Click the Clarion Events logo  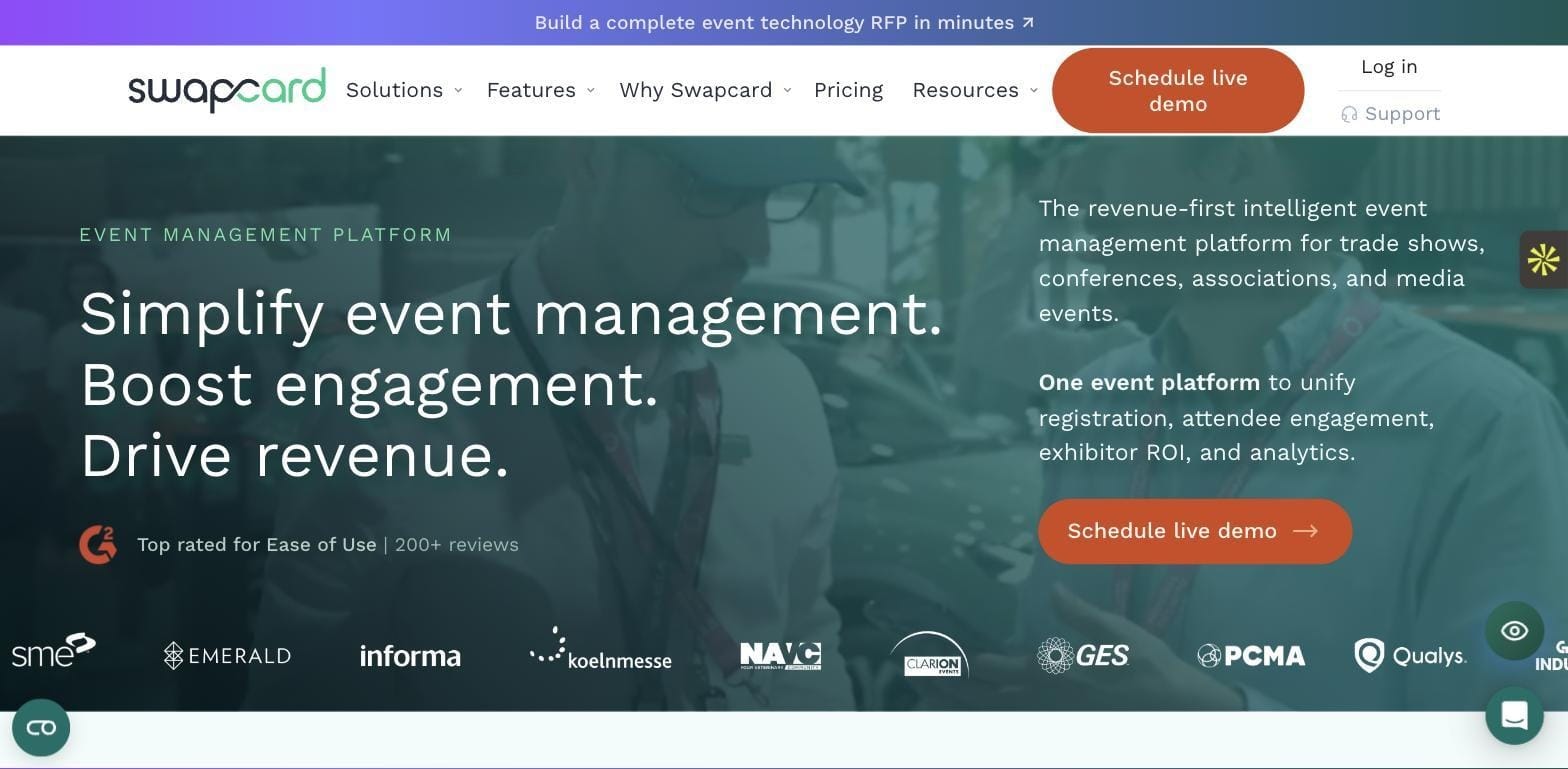click(x=930, y=655)
